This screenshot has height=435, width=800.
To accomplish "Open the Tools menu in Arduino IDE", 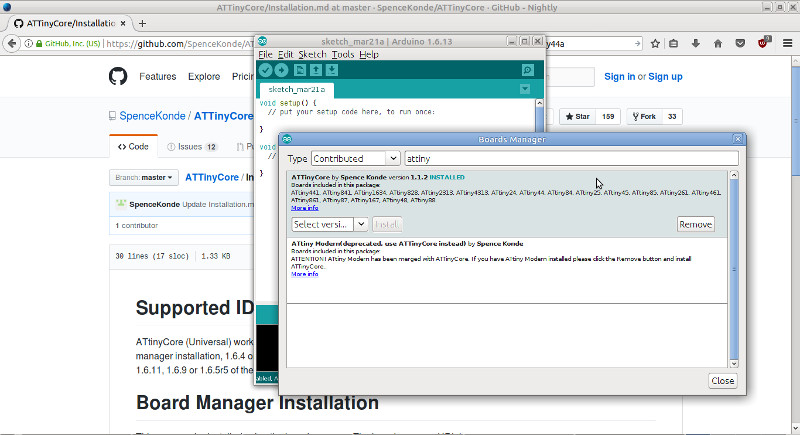I will coord(342,54).
